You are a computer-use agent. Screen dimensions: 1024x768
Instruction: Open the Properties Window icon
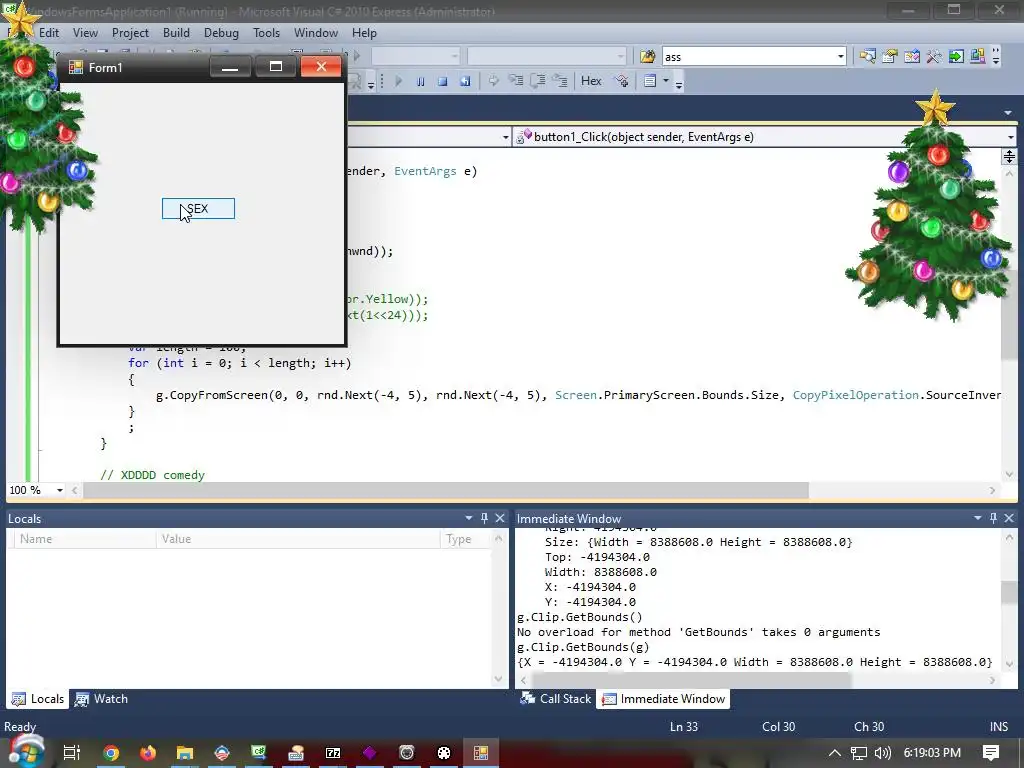(x=889, y=57)
